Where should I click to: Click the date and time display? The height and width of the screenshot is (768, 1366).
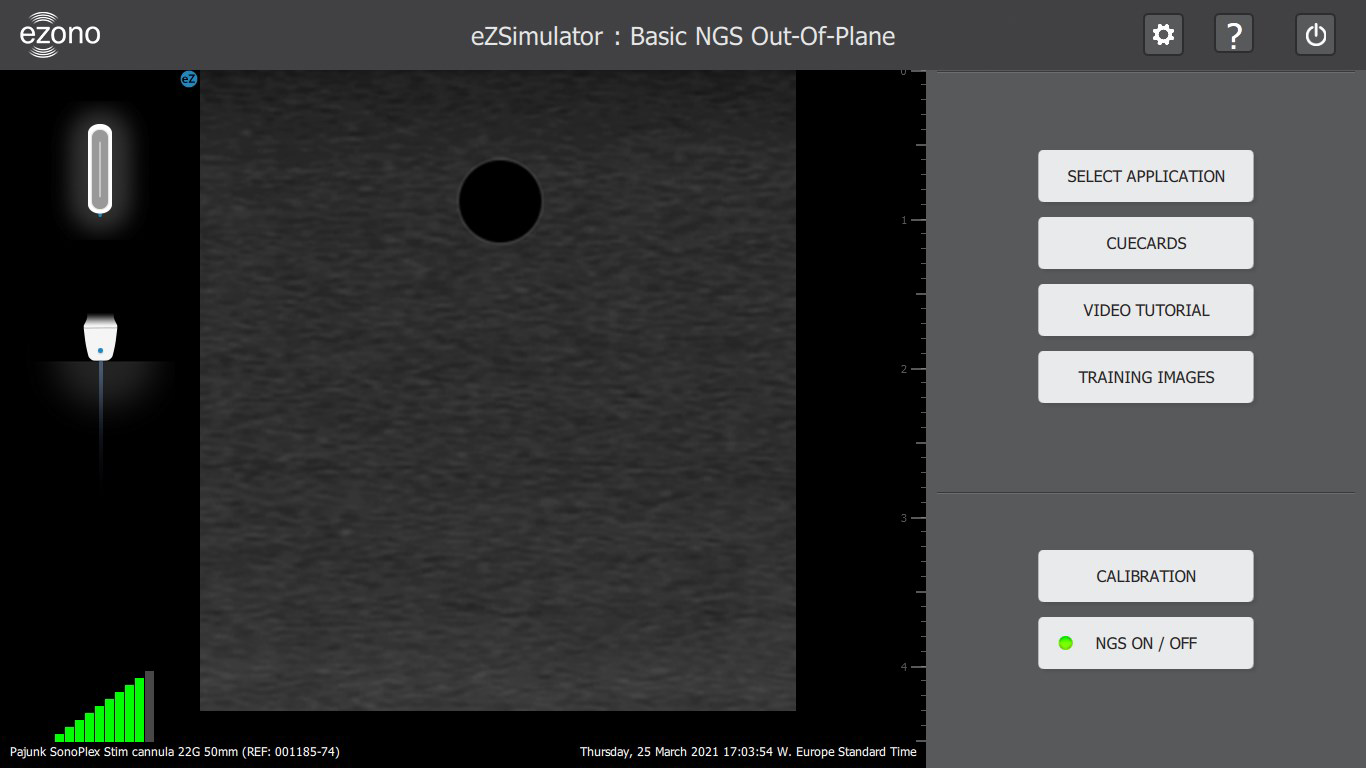coord(748,751)
